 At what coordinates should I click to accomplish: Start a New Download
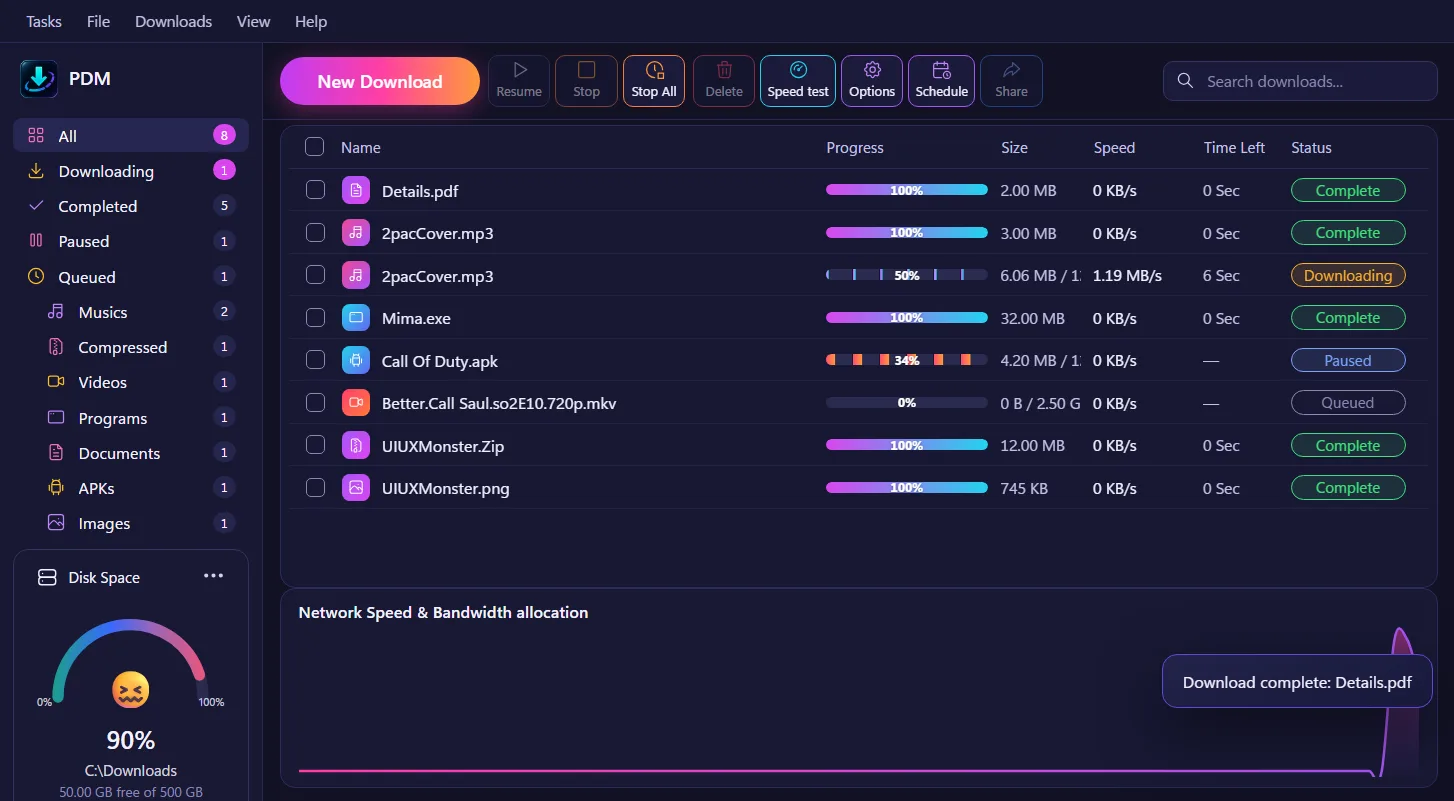(380, 81)
